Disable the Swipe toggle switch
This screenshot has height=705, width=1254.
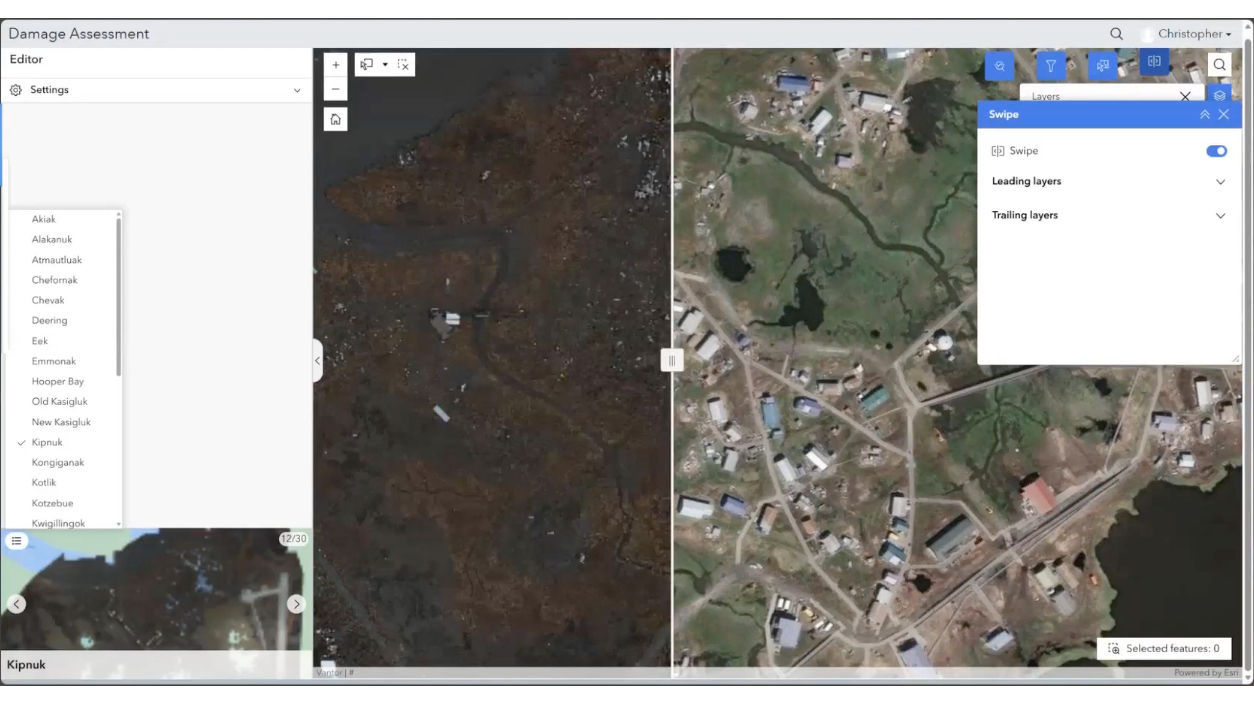[x=1216, y=150]
